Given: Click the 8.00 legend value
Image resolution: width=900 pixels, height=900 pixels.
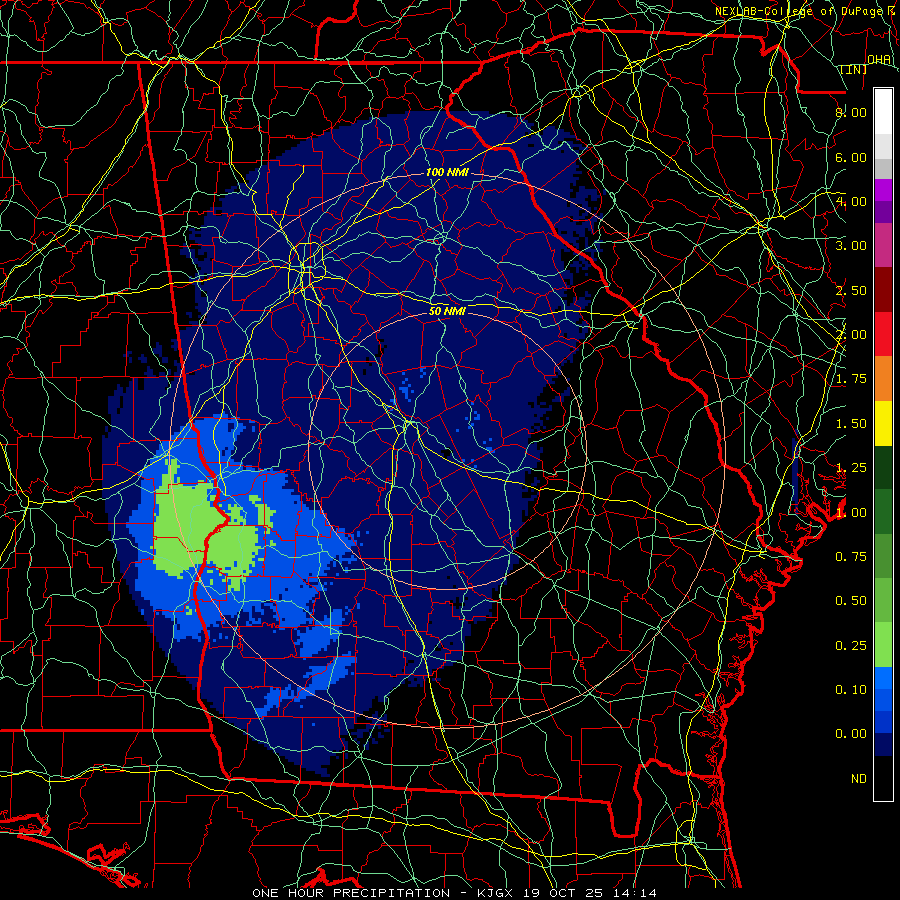Looking at the screenshot, I should [x=851, y=112].
